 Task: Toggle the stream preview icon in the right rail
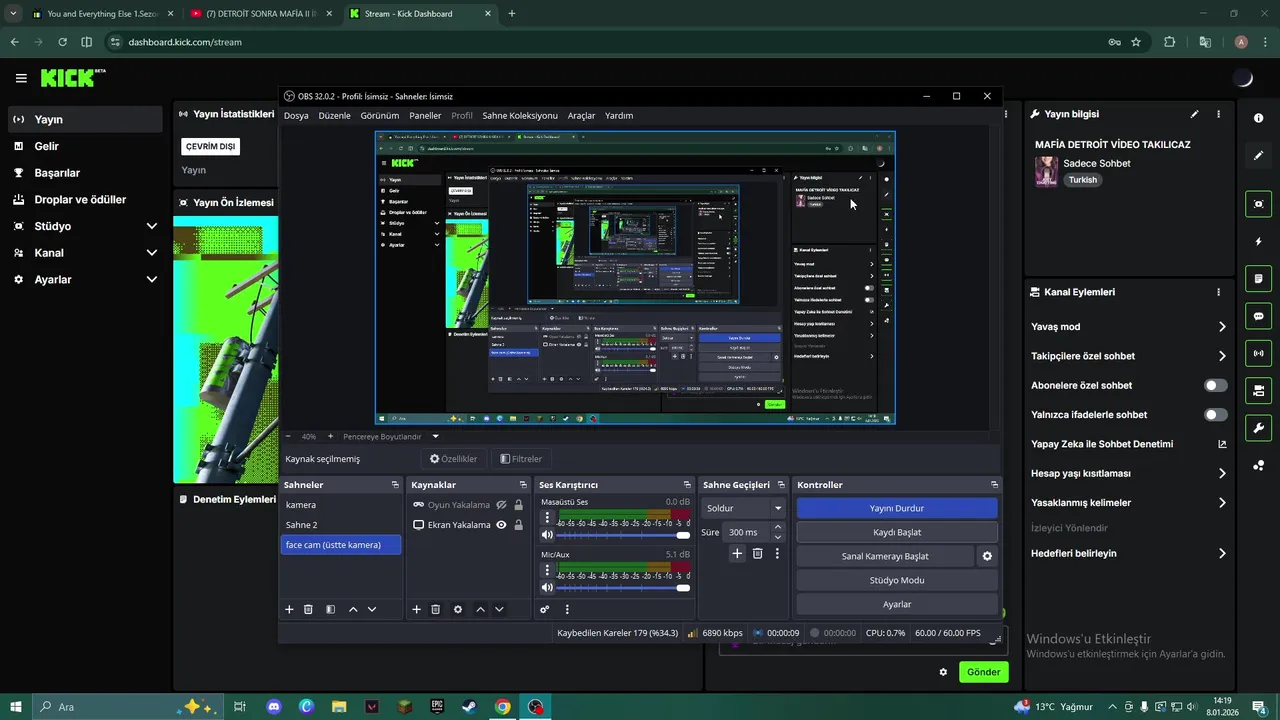[1258, 204]
